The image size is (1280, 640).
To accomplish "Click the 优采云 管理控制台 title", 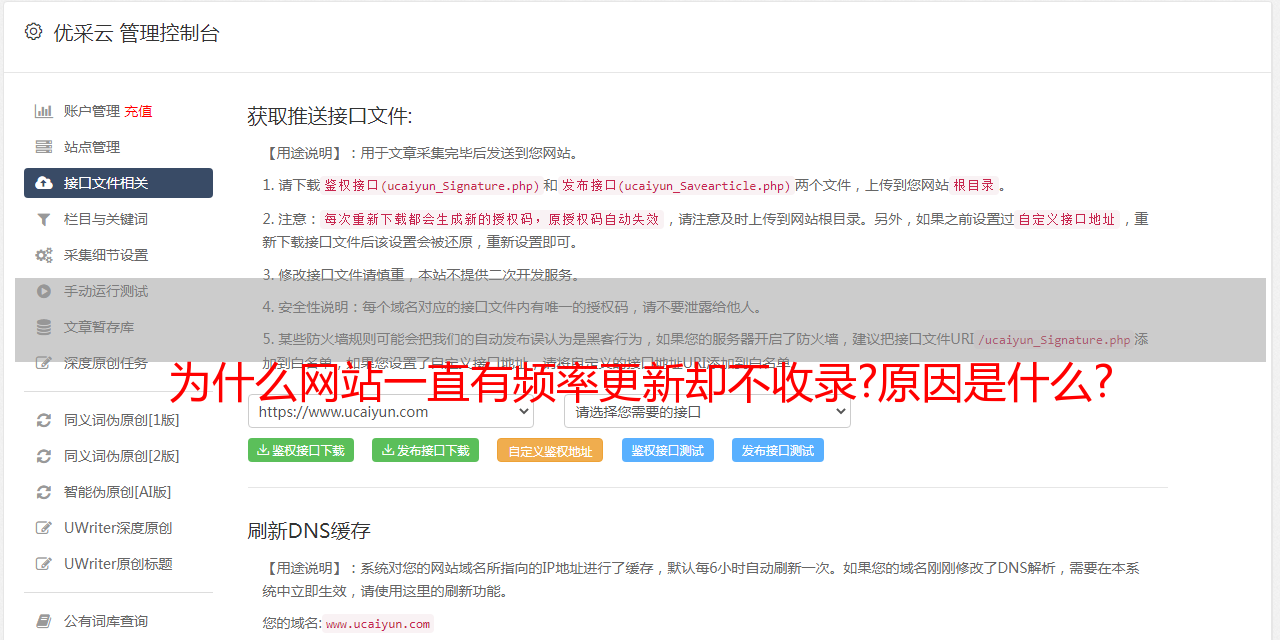I will [x=136, y=33].
